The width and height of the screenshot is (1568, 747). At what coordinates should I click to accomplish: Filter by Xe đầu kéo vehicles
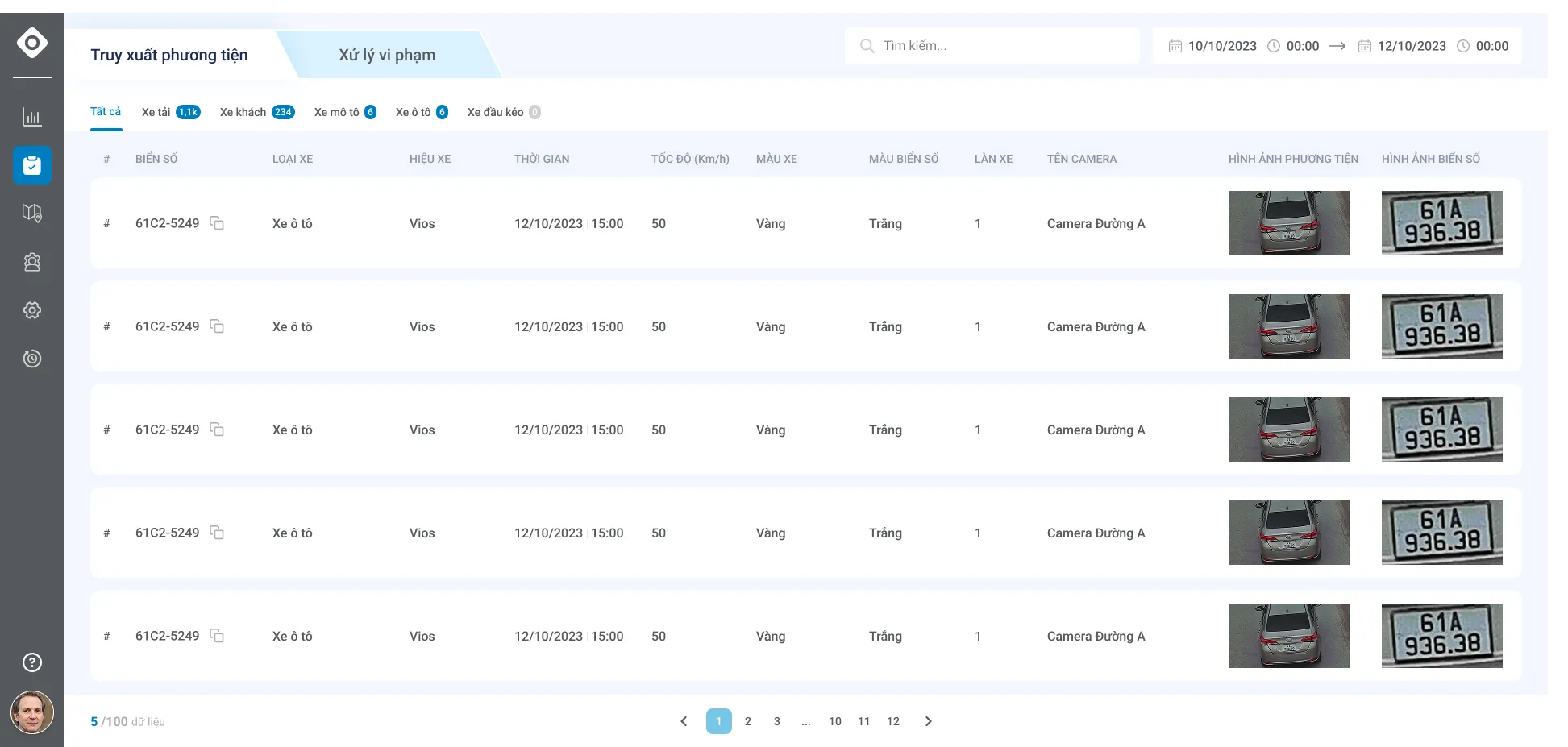pyautogui.click(x=504, y=112)
